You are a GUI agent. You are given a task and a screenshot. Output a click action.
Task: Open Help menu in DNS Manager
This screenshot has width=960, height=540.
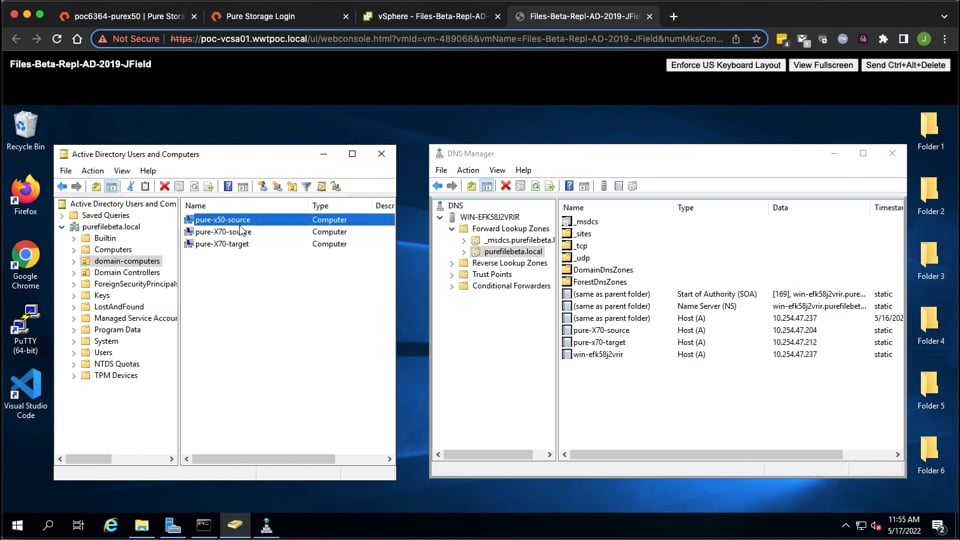point(523,170)
